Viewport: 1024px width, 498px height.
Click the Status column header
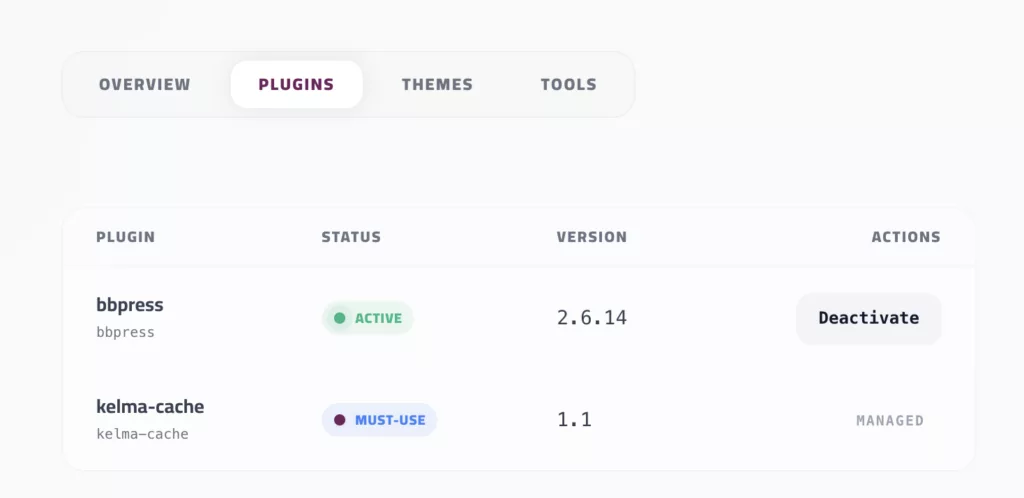[x=351, y=237]
